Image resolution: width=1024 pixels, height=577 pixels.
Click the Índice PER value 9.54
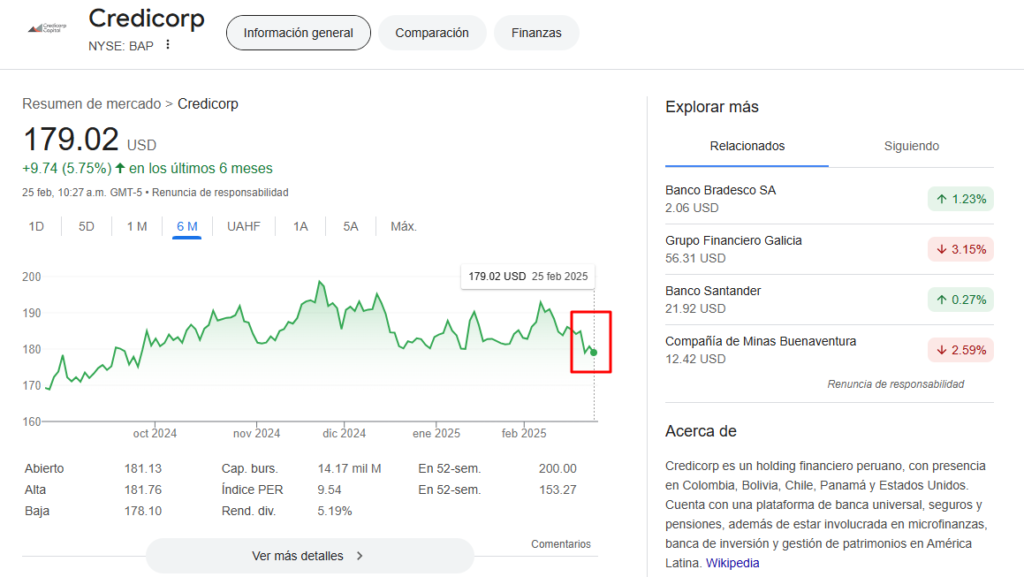(330, 490)
